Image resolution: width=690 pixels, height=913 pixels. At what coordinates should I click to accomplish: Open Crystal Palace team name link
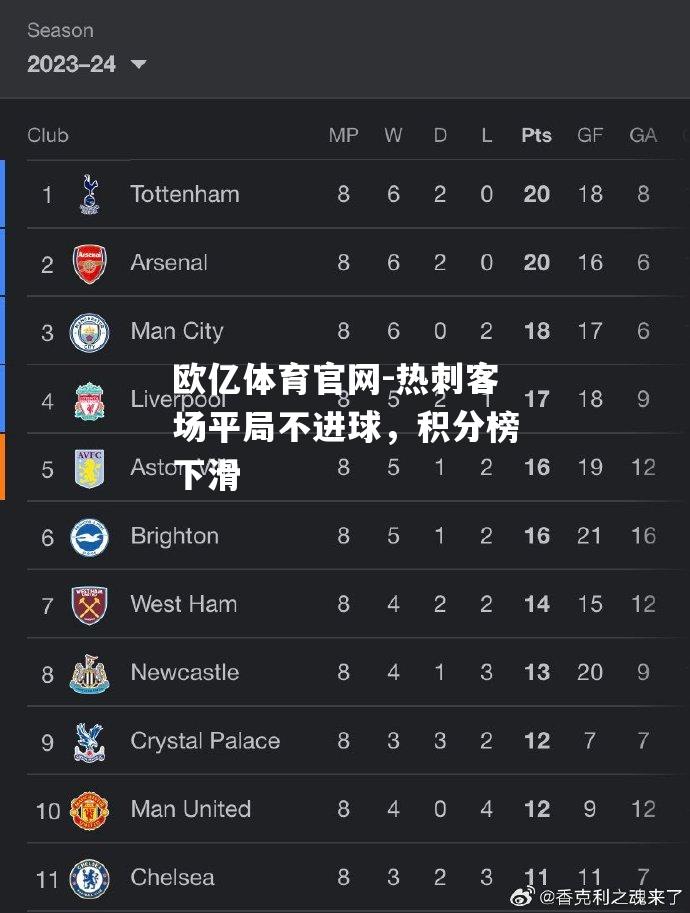click(x=205, y=741)
